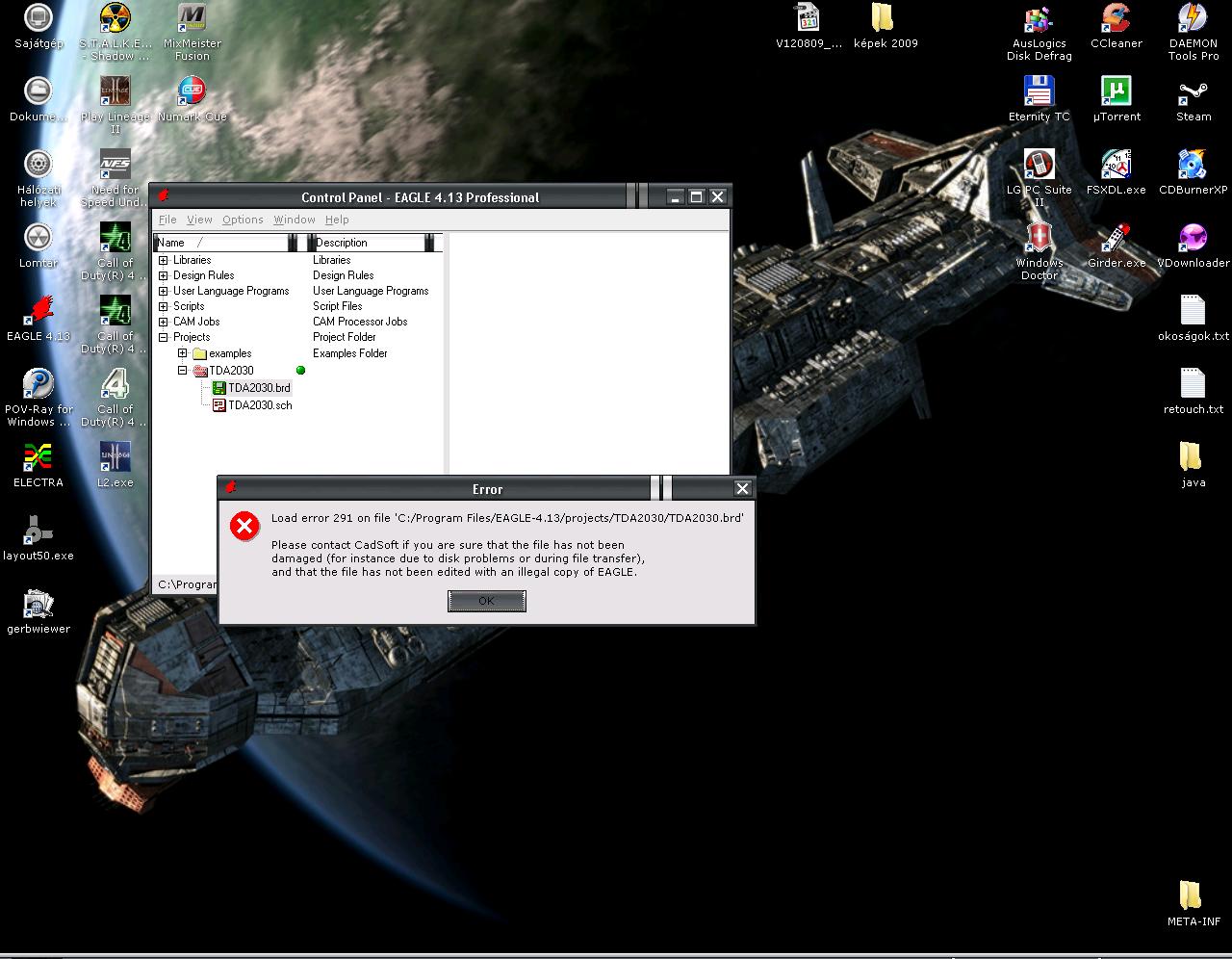The height and width of the screenshot is (959, 1232).
Task: Toggle the TDA2030 project green active marker
Action: tap(300, 371)
